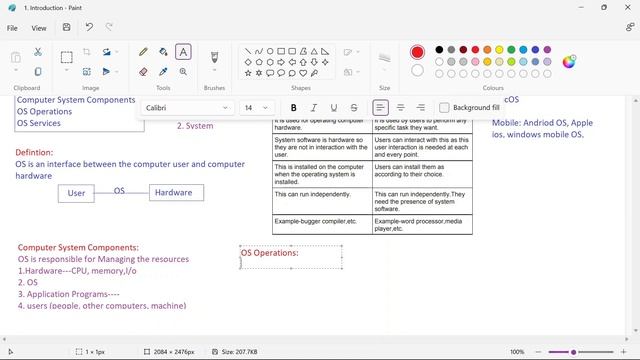The image size is (640, 360).
Task: Click the Share icon at top right
Action: [630, 27]
